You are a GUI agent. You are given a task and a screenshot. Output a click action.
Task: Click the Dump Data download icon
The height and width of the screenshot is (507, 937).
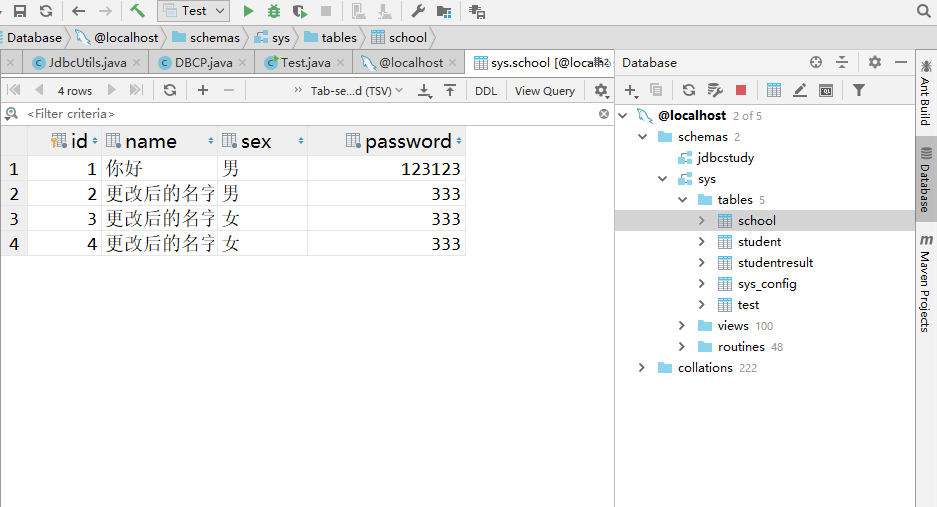tap(424, 90)
